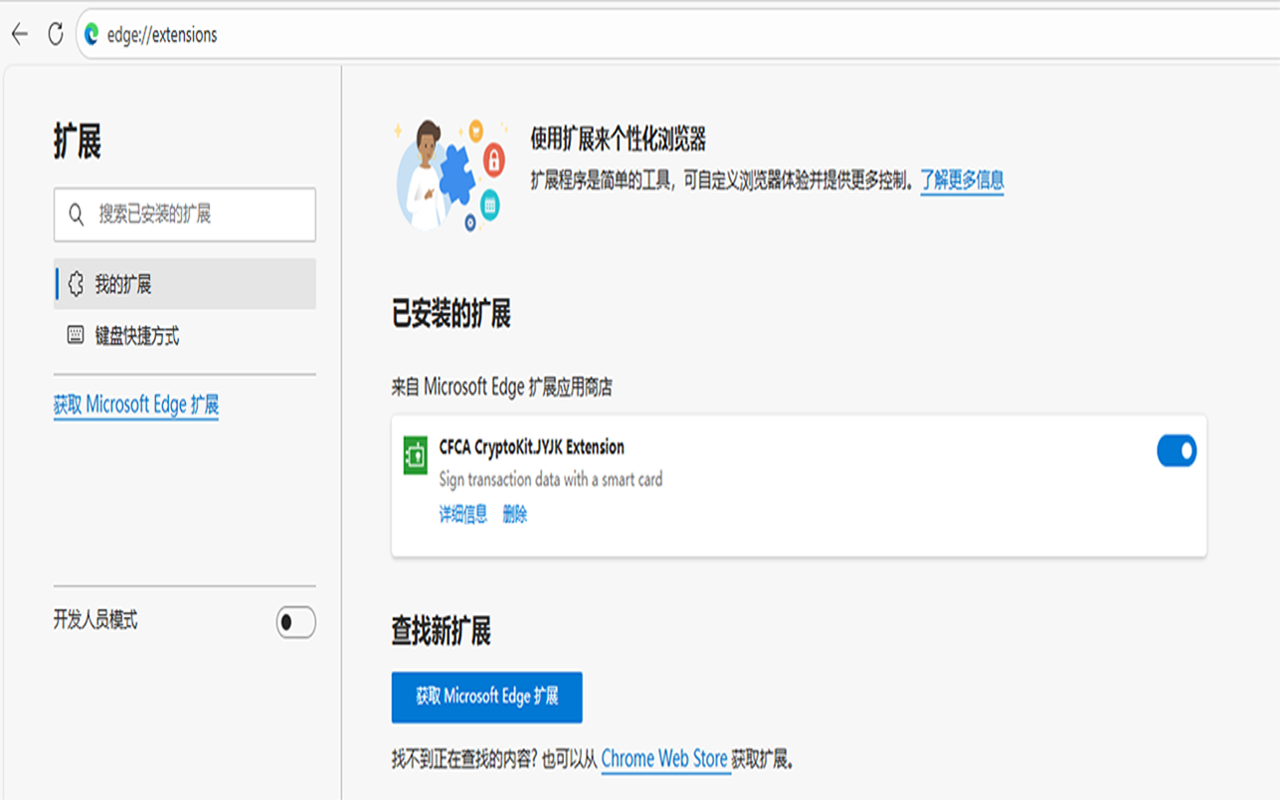Click the 查找新扩展 heading
1280x800 pixels.
pos(441,632)
